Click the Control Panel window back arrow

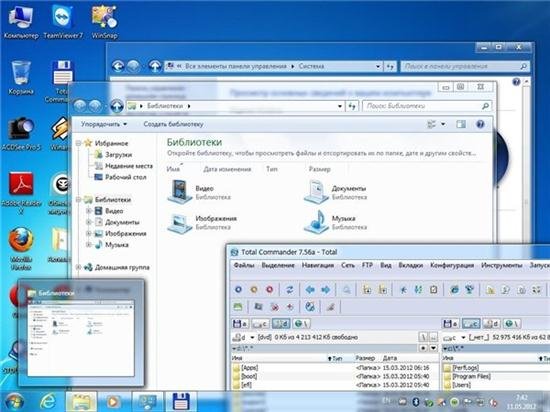click(118, 66)
